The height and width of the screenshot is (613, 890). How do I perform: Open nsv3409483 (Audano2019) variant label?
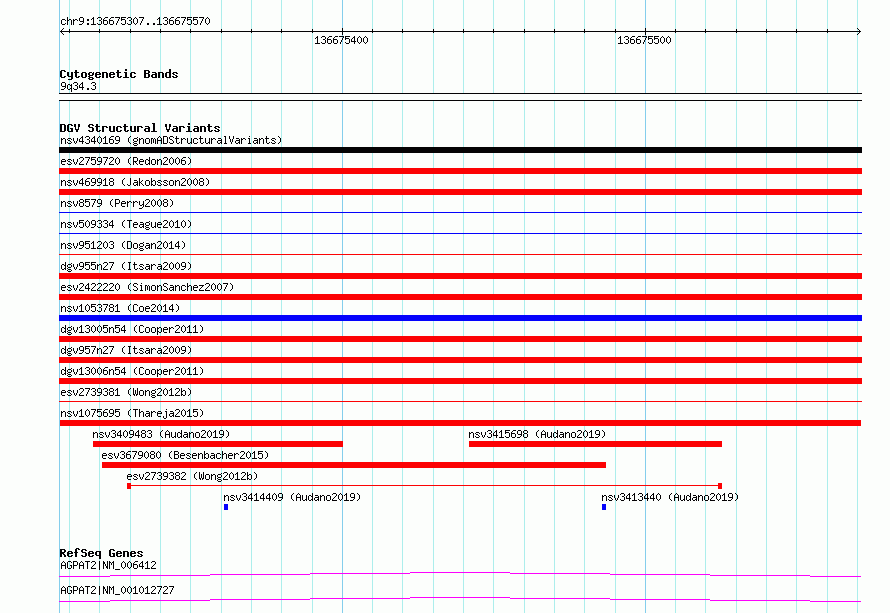(161, 434)
